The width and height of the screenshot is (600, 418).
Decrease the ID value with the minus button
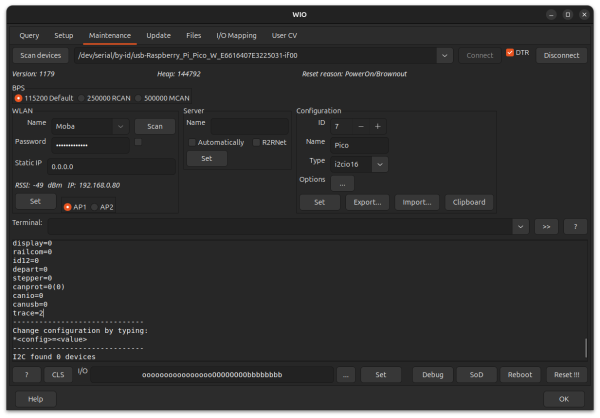(361, 127)
